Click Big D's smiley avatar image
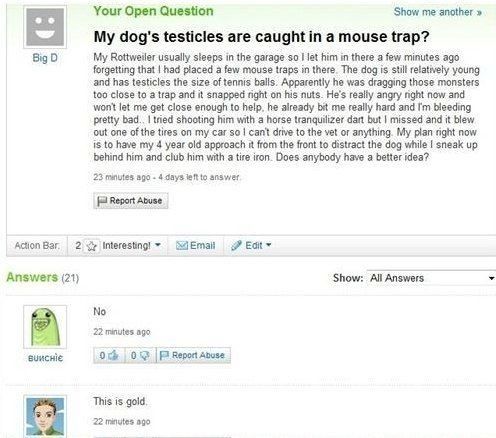Screen dimensions: 496x438 [x=45, y=27]
